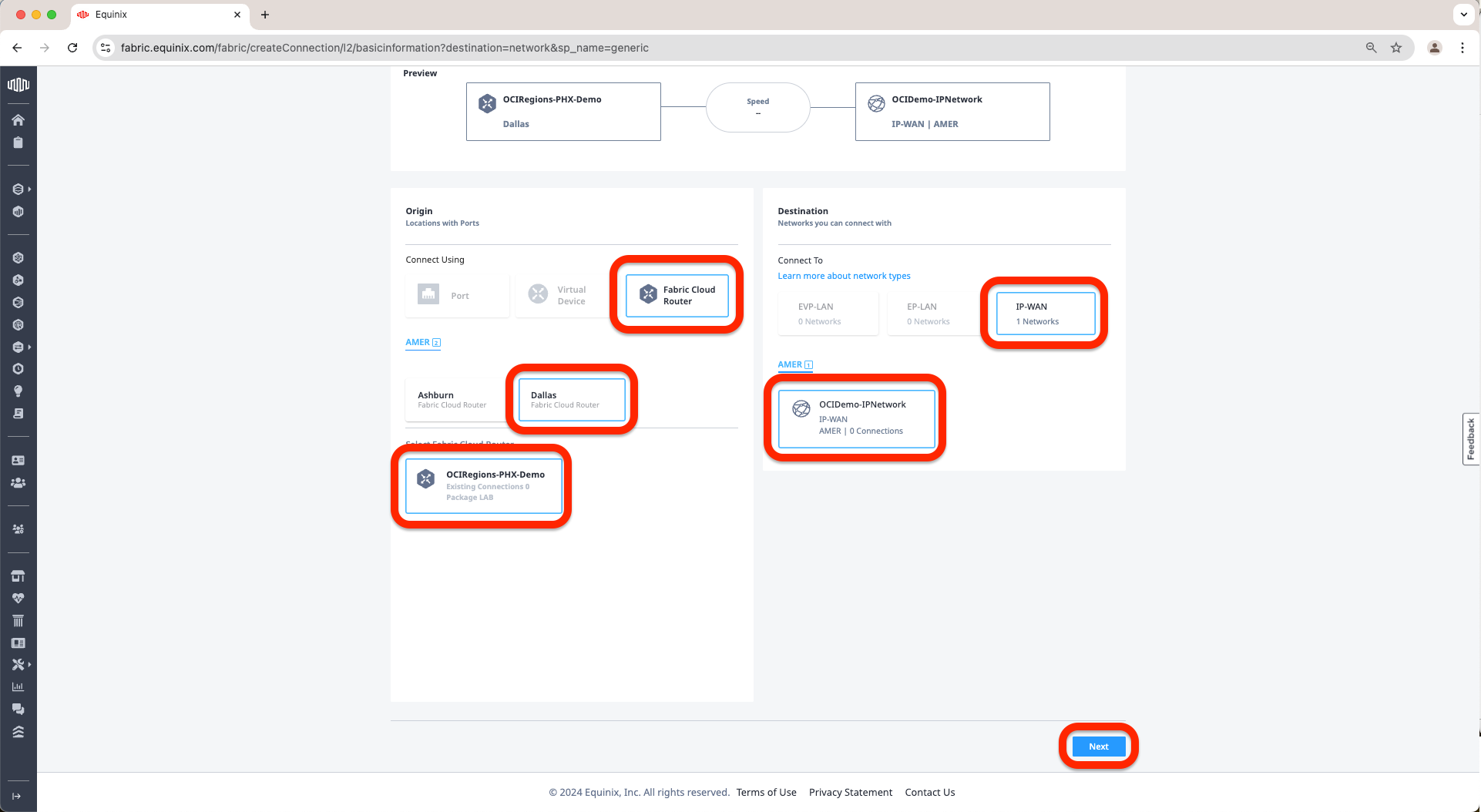Open the Feedback side tab
Viewport: 1481px width, 812px height.
(x=1471, y=439)
